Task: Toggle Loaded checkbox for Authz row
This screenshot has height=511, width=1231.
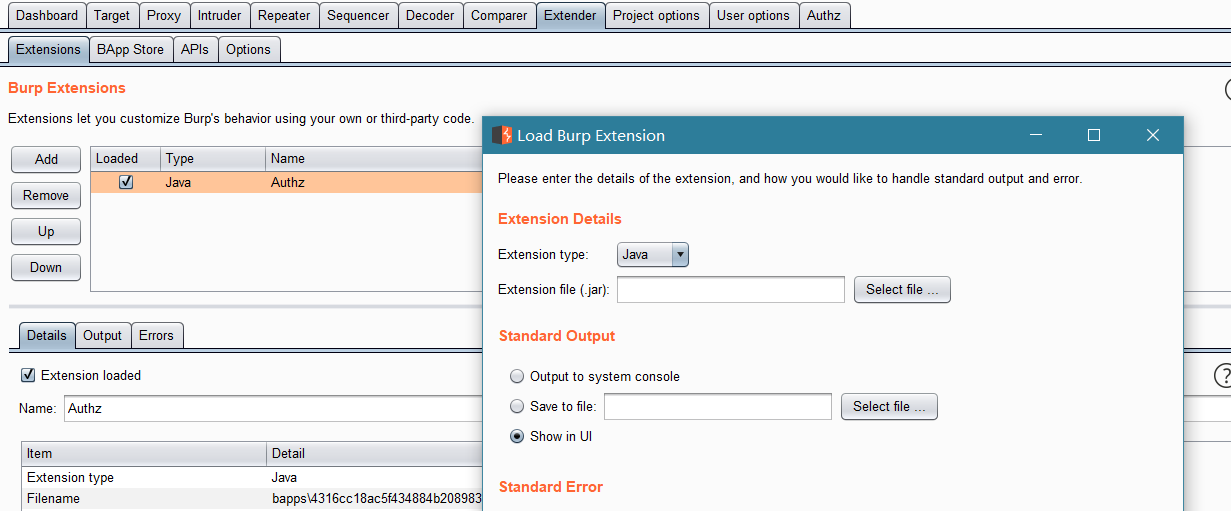Action: 126,182
